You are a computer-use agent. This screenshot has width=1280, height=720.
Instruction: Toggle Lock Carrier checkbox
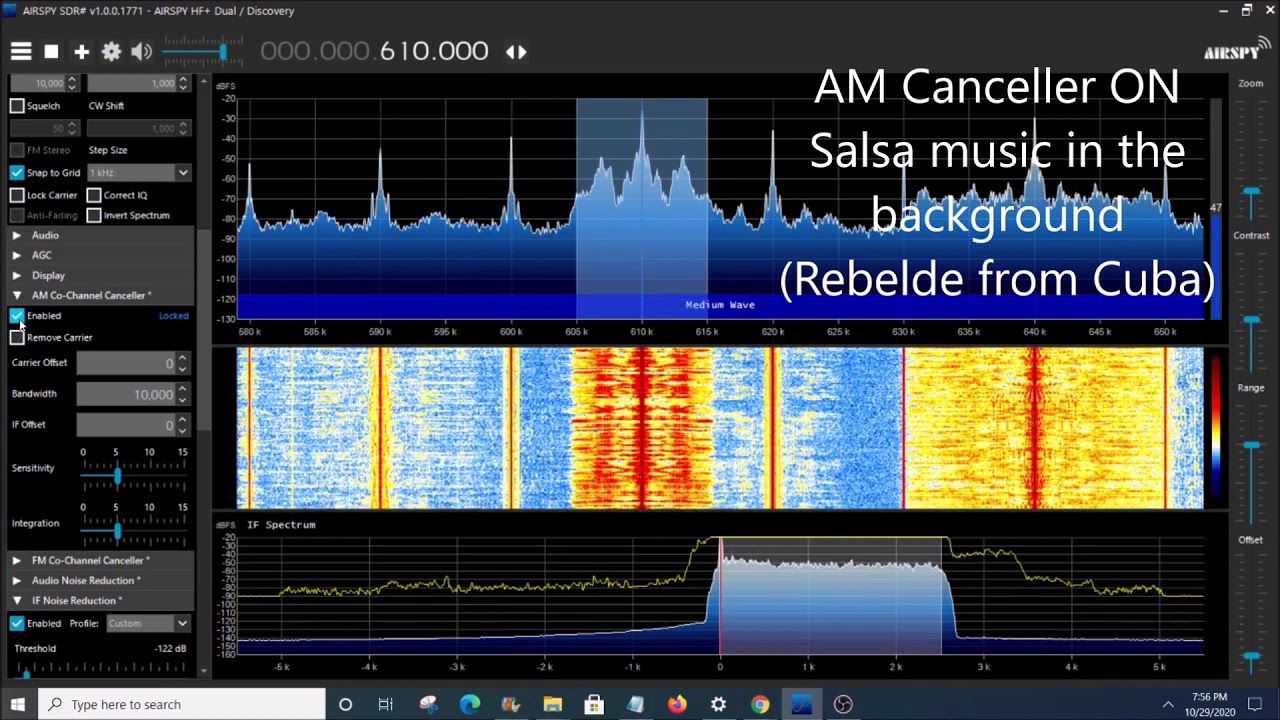(x=17, y=195)
